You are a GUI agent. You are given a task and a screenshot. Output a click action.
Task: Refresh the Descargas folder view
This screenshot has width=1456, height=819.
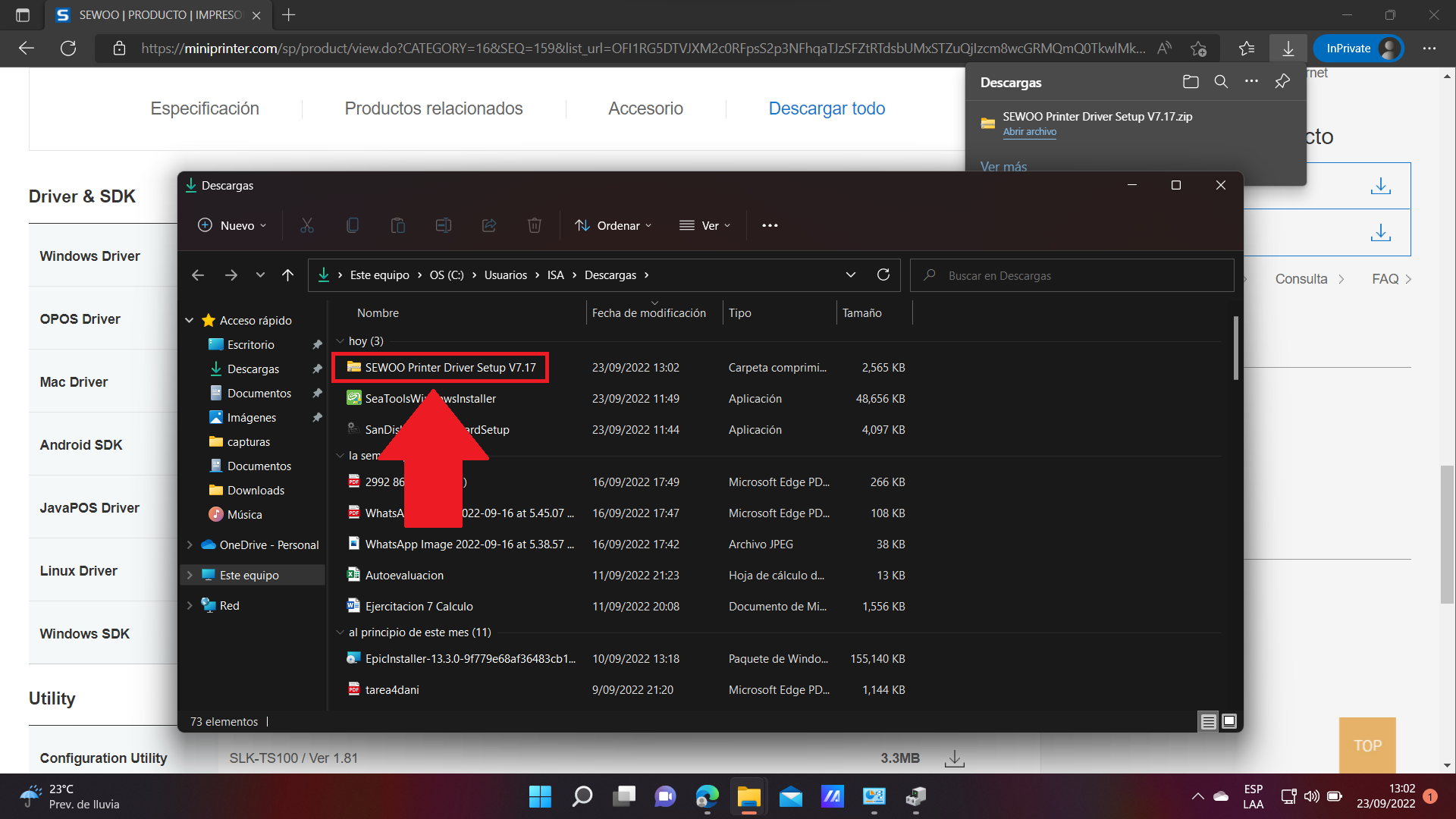click(x=883, y=275)
